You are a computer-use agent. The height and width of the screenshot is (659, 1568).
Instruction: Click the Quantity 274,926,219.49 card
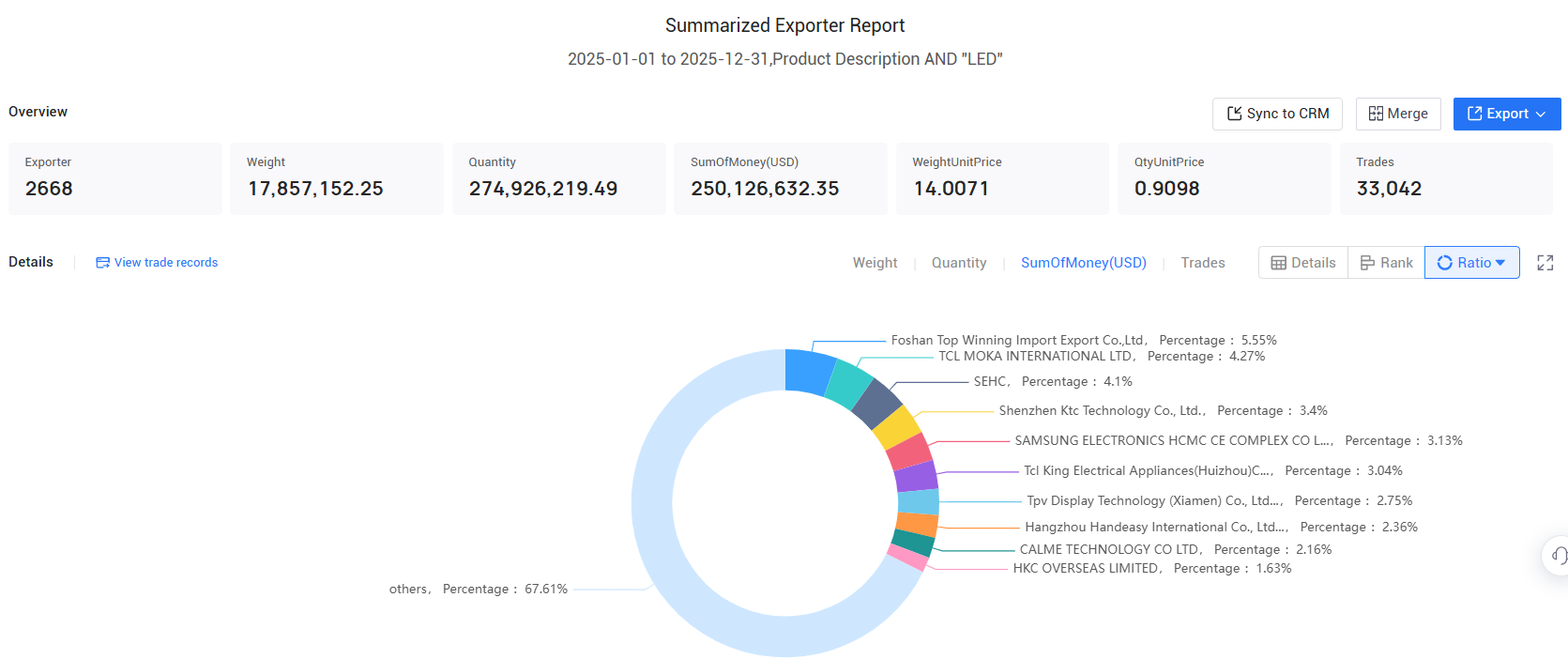(x=559, y=178)
